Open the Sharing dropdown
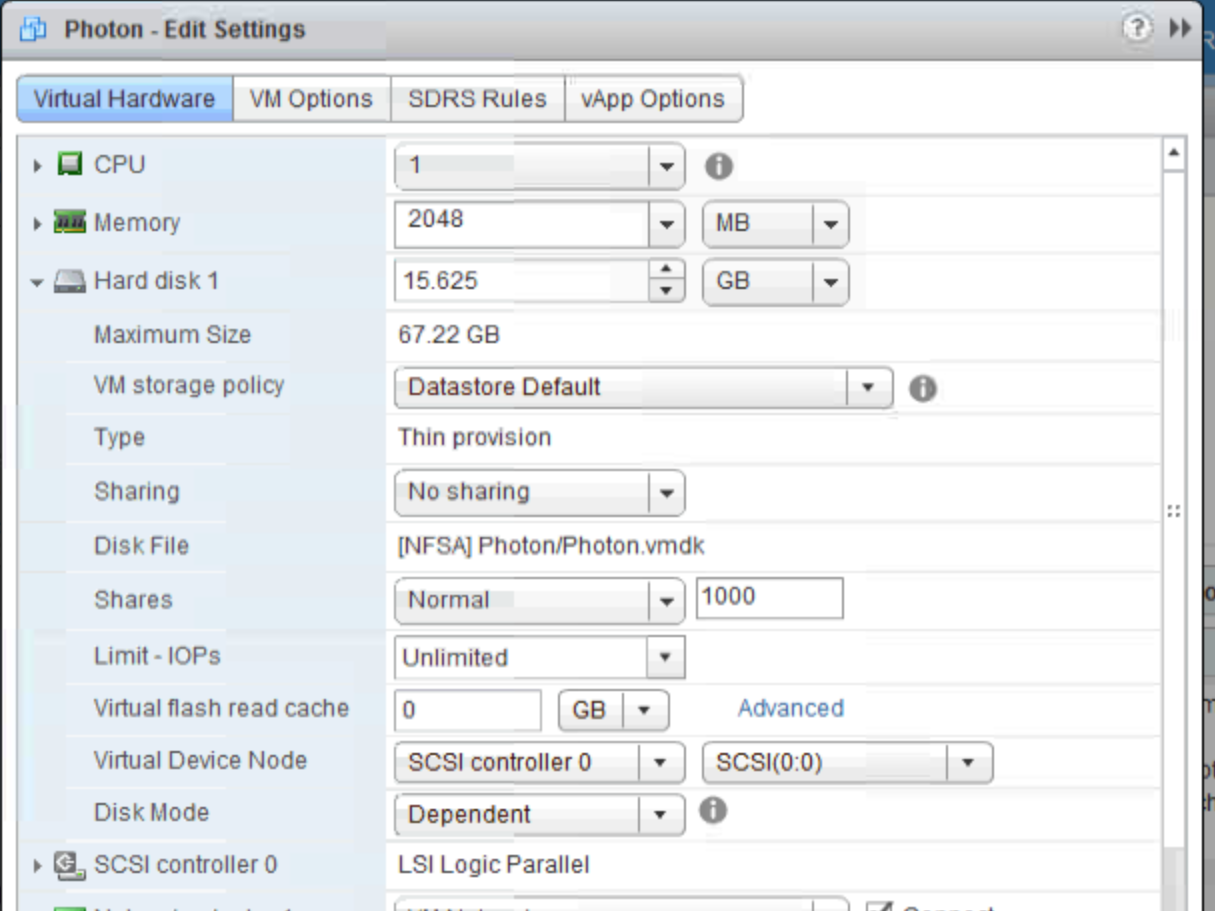Screen dimensions: 1215x911 (665, 492)
